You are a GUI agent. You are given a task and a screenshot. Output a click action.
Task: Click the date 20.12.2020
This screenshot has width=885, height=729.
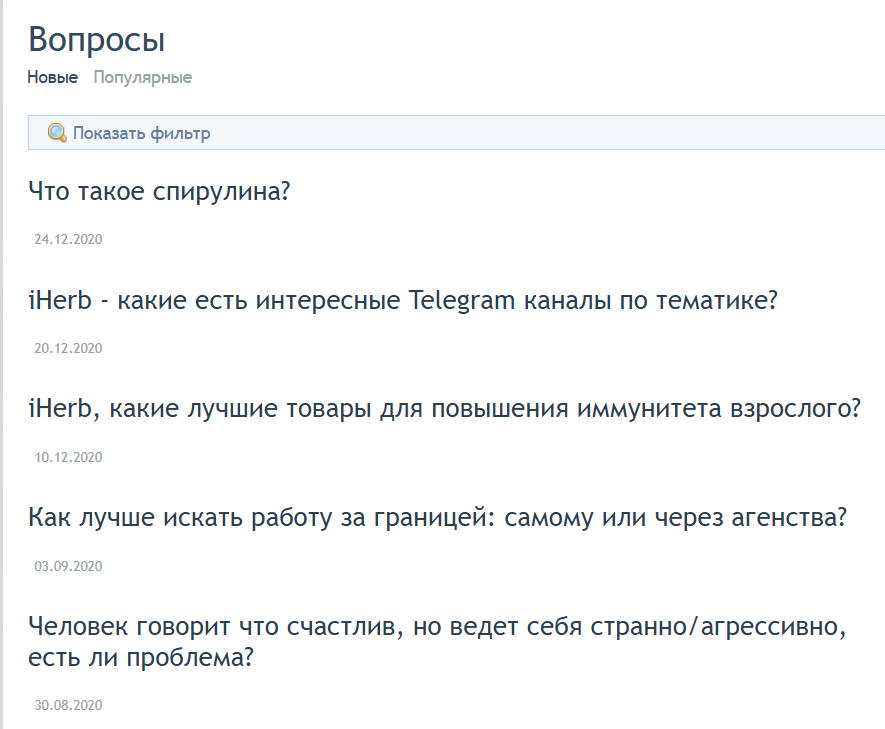68,348
